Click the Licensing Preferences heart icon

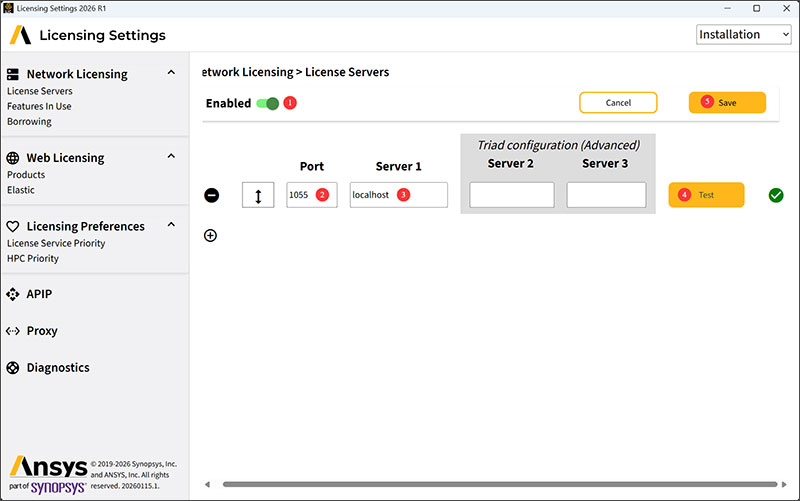[x=13, y=226]
